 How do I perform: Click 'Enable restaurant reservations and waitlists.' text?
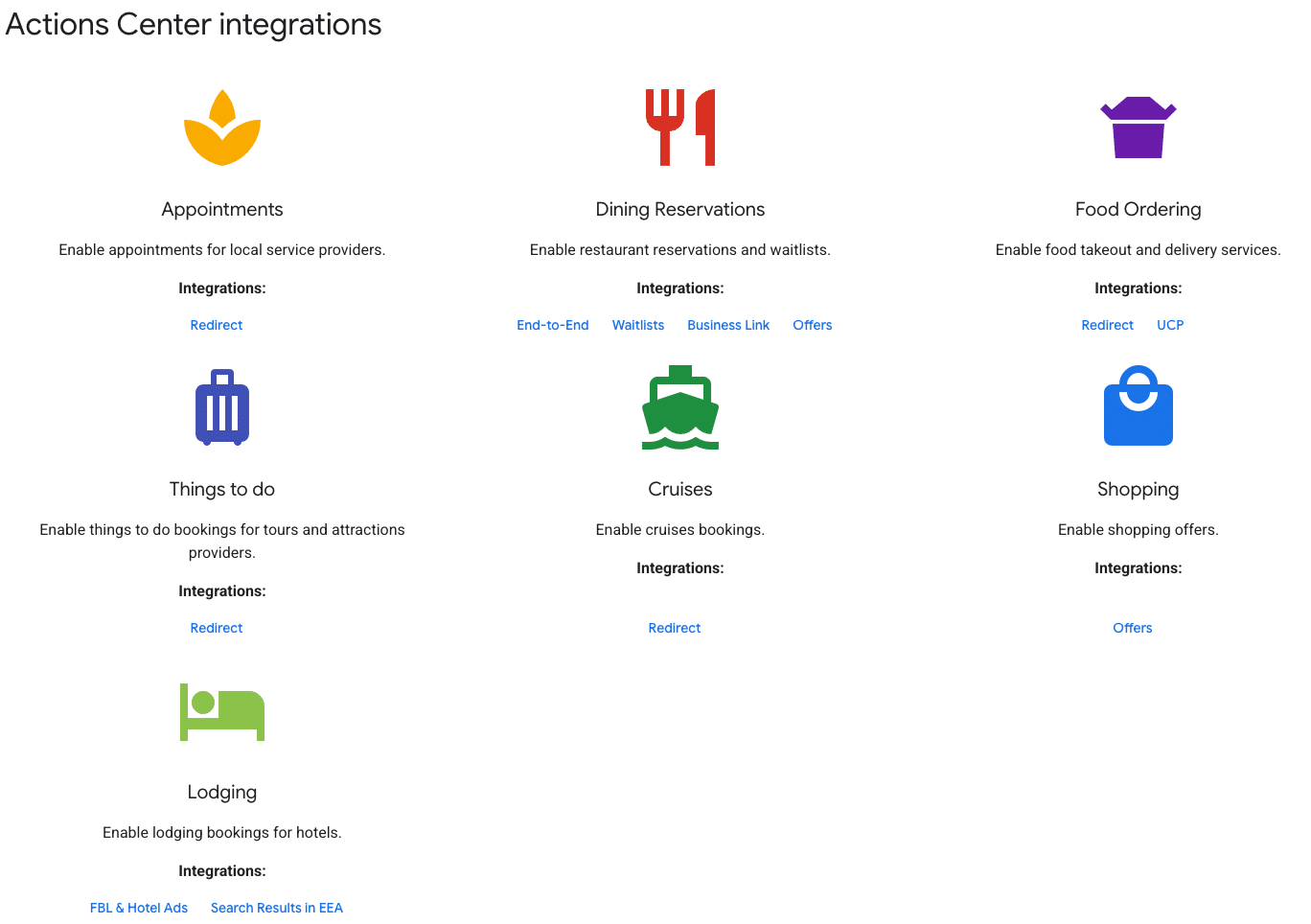(680, 249)
